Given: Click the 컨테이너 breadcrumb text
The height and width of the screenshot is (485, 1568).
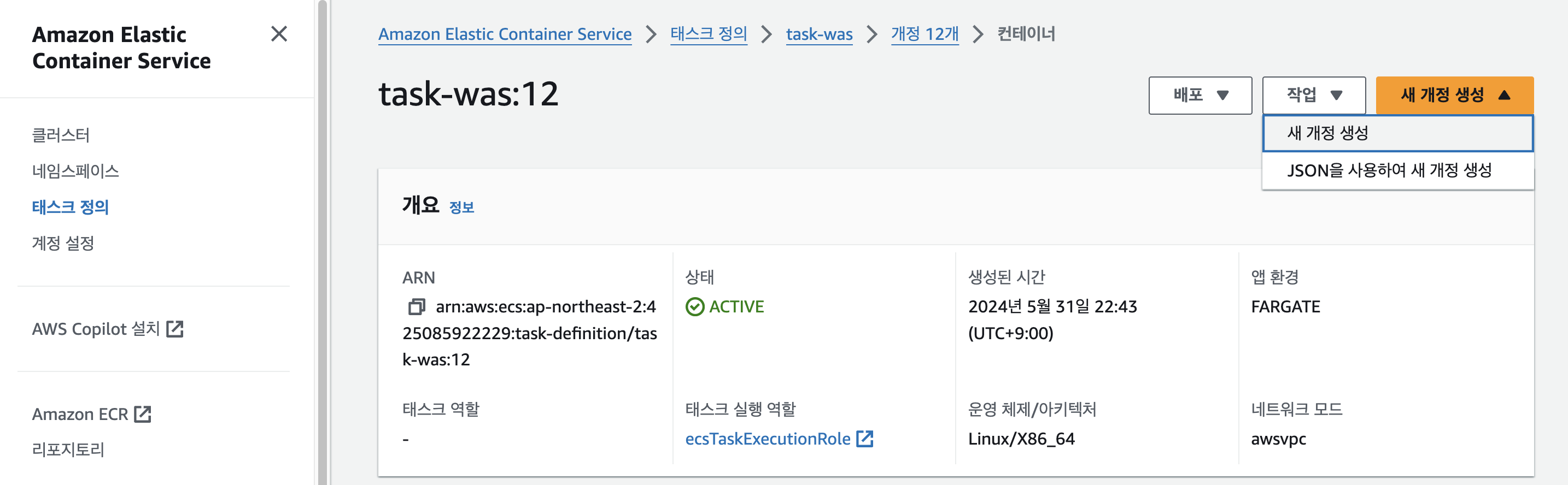Looking at the screenshot, I should pyautogui.click(x=1026, y=34).
